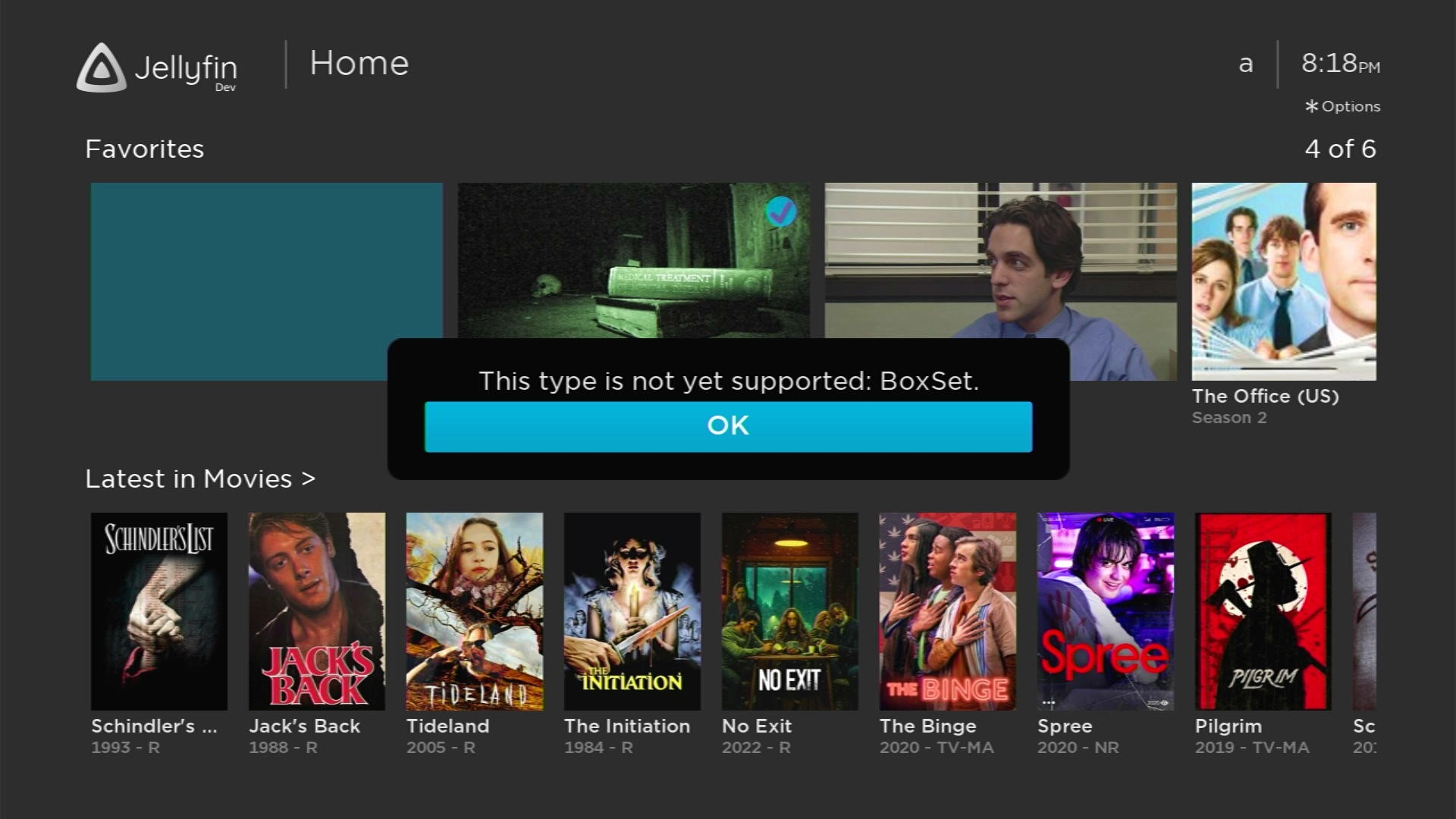Screen dimensions: 1456x819
Task: Select the Jack's Back movie poster
Action: (317, 611)
